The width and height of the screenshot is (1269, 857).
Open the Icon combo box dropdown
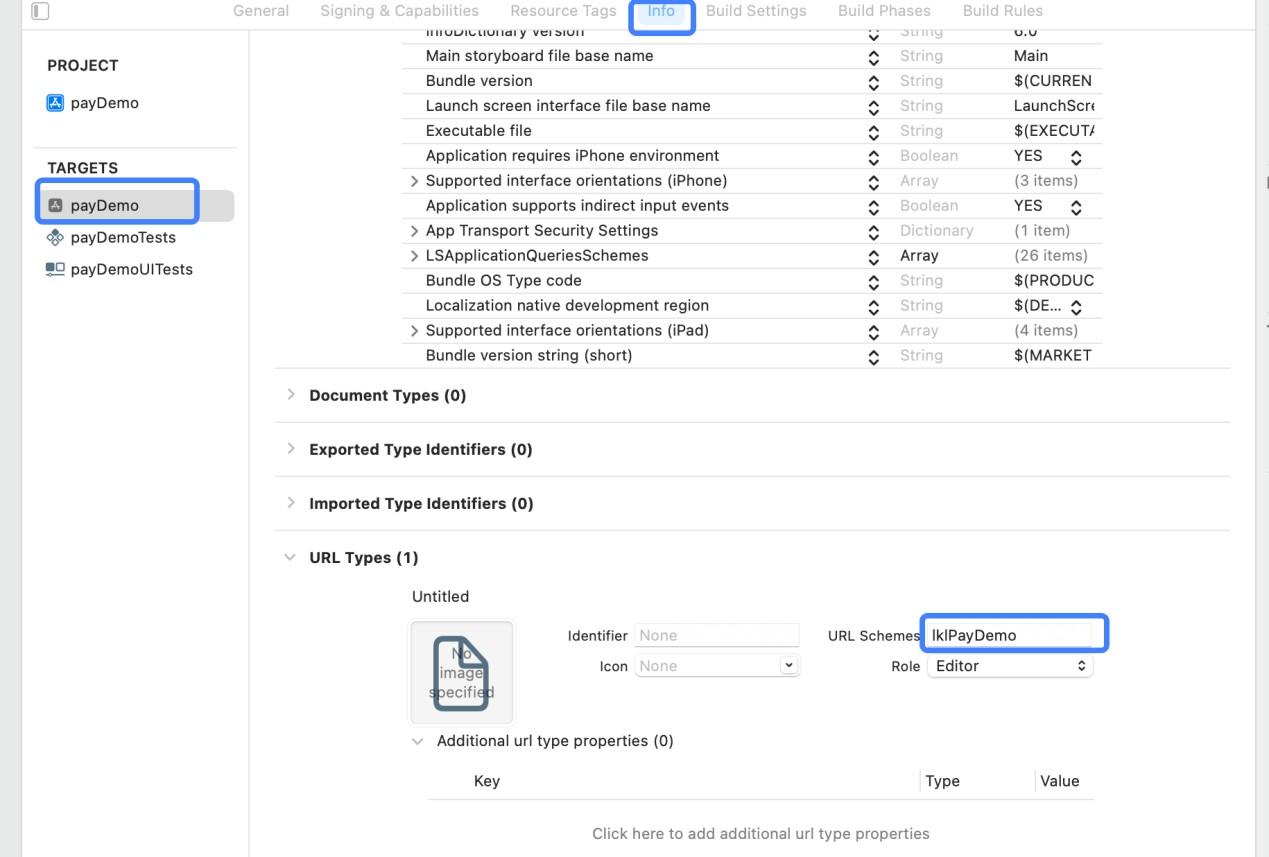(x=789, y=666)
